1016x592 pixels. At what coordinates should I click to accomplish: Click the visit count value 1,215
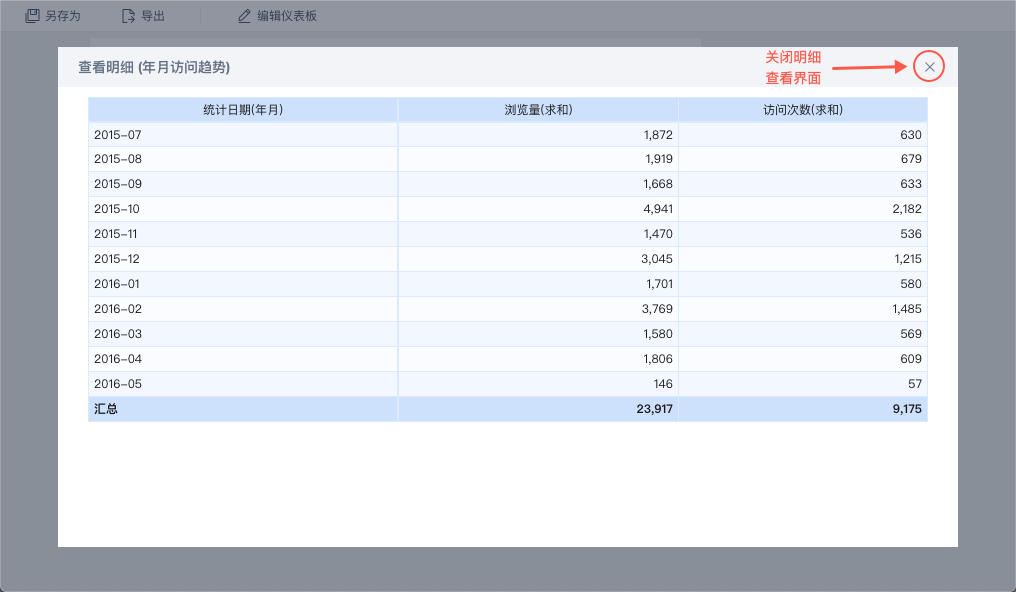908,259
